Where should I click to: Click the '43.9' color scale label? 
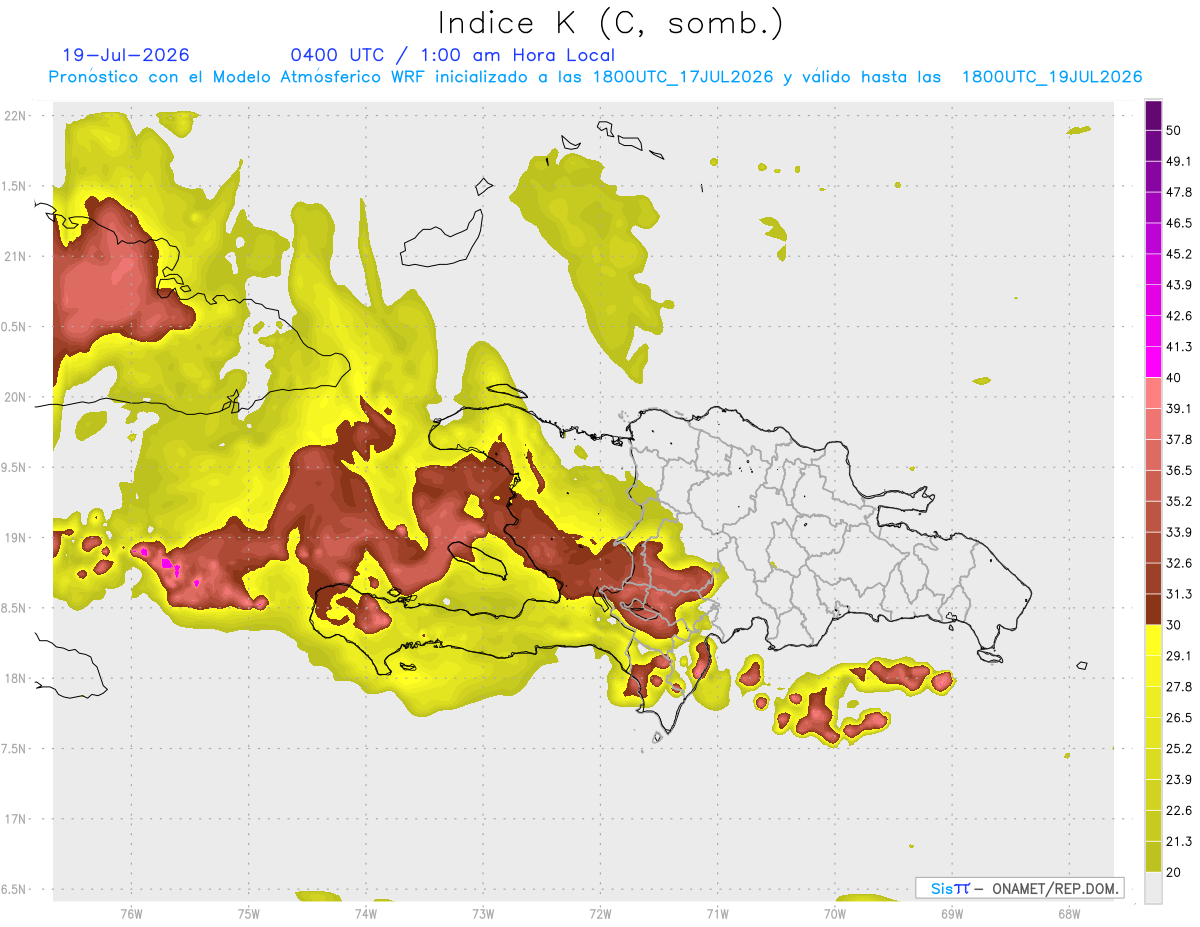coord(1178,285)
